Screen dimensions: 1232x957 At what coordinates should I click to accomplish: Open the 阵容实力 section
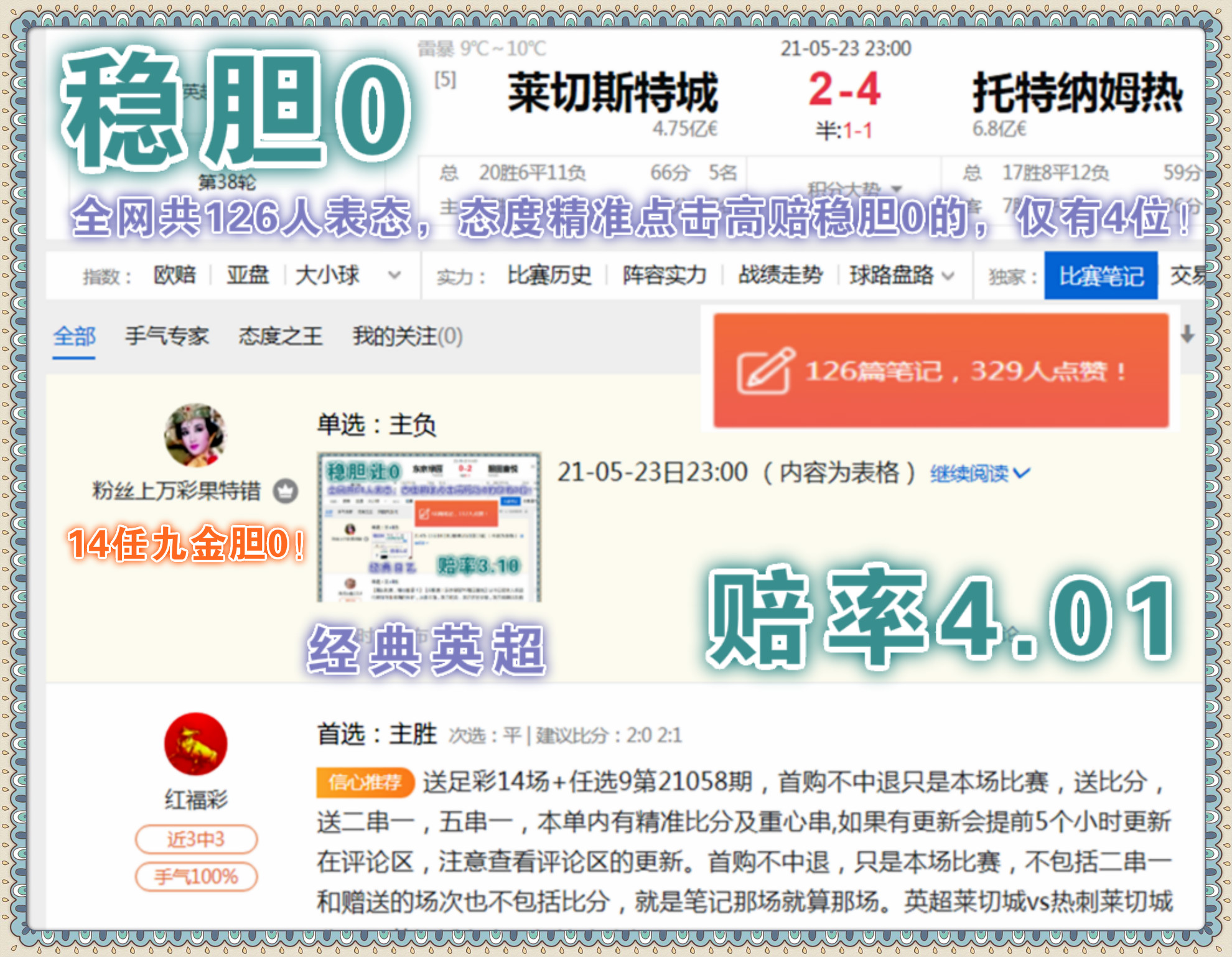[x=665, y=275]
